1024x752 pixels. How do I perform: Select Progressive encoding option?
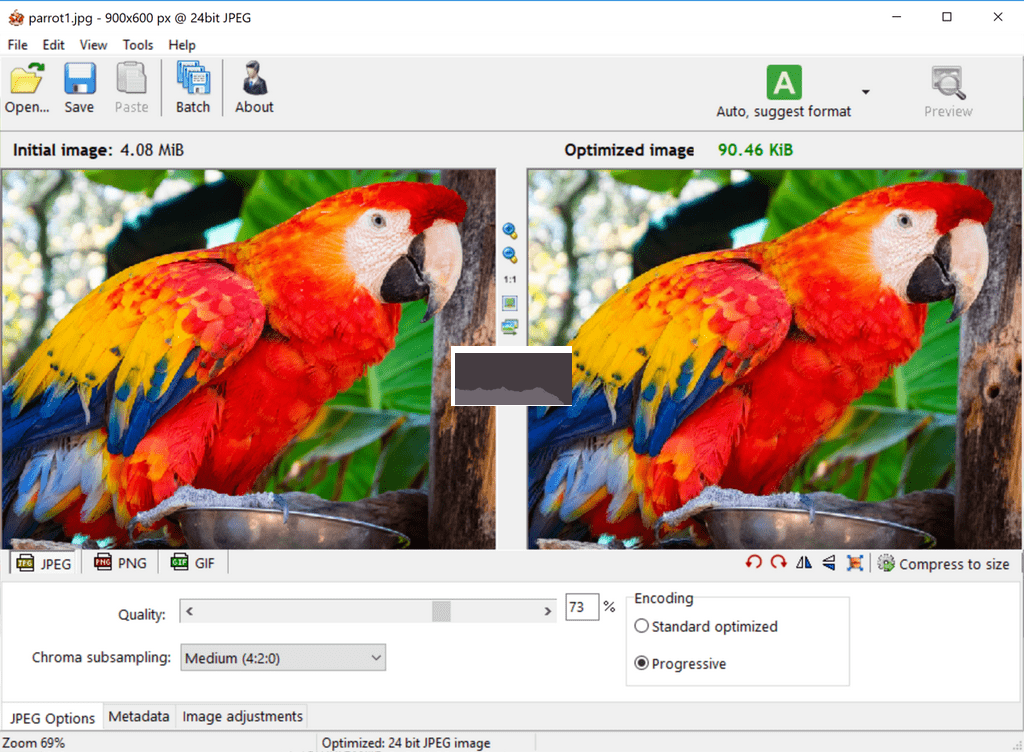coord(642,664)
